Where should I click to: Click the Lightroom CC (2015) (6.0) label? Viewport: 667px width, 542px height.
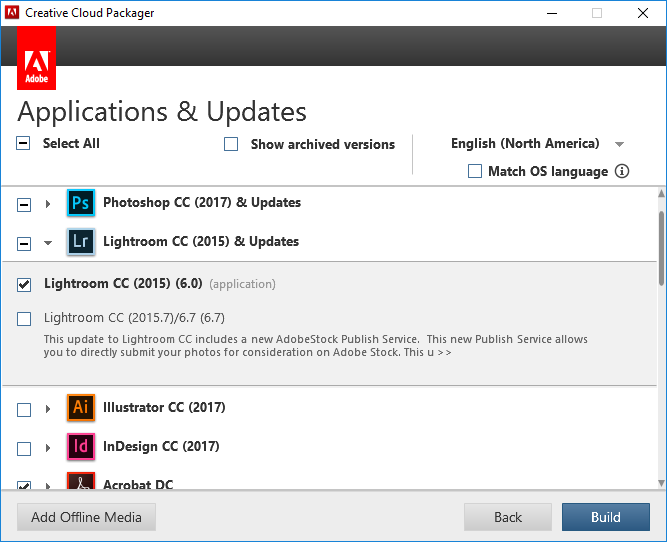(123, 283)
